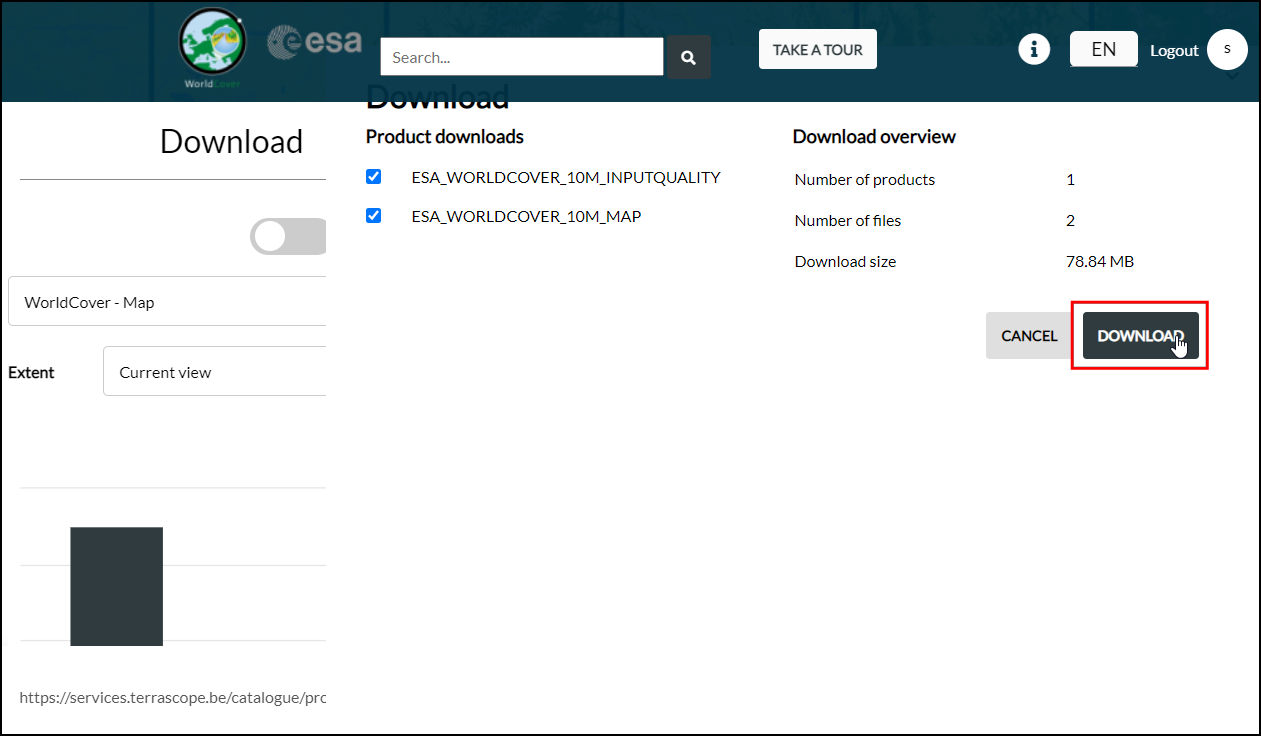Image resolution: width=1261 pixels, height=736 pixels.
Task: Expand the Extent Current view dropdown
Action: point(215,372)
